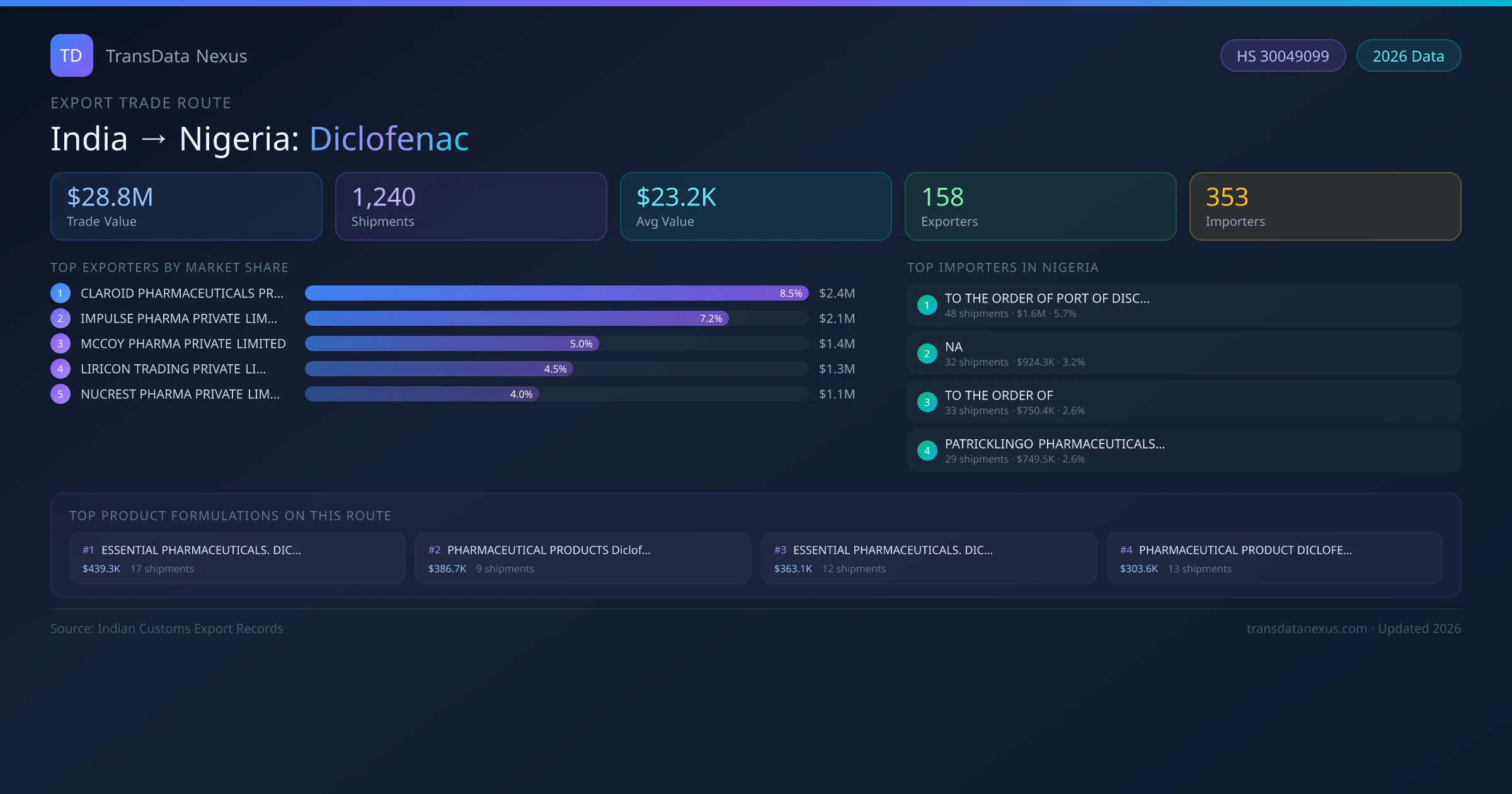Click transdatanexus.com footer link
The width and height of the screenshot is (1512, 794).
pos(1307,628)
